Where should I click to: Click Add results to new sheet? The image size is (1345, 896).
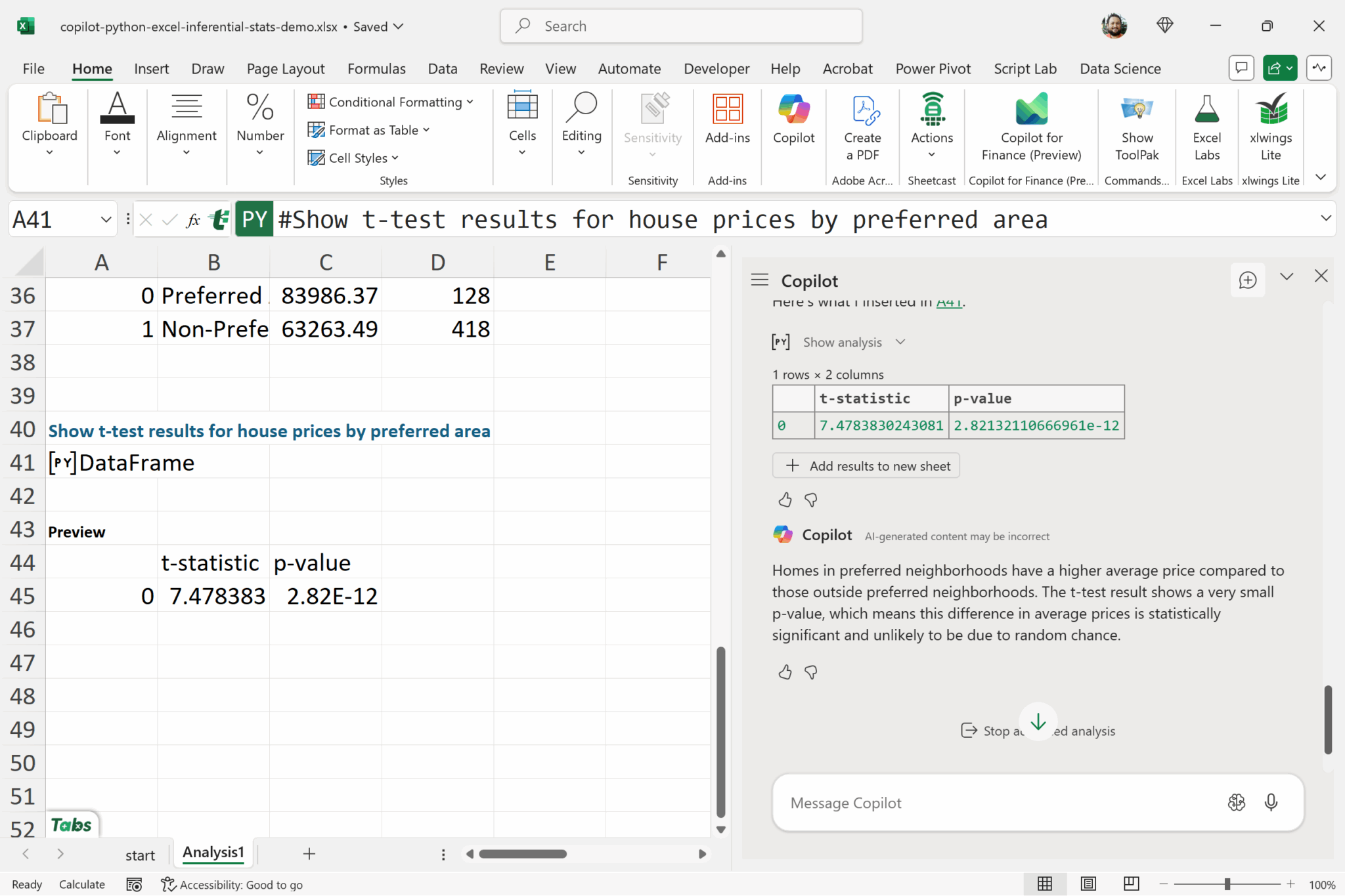[866, 465]
